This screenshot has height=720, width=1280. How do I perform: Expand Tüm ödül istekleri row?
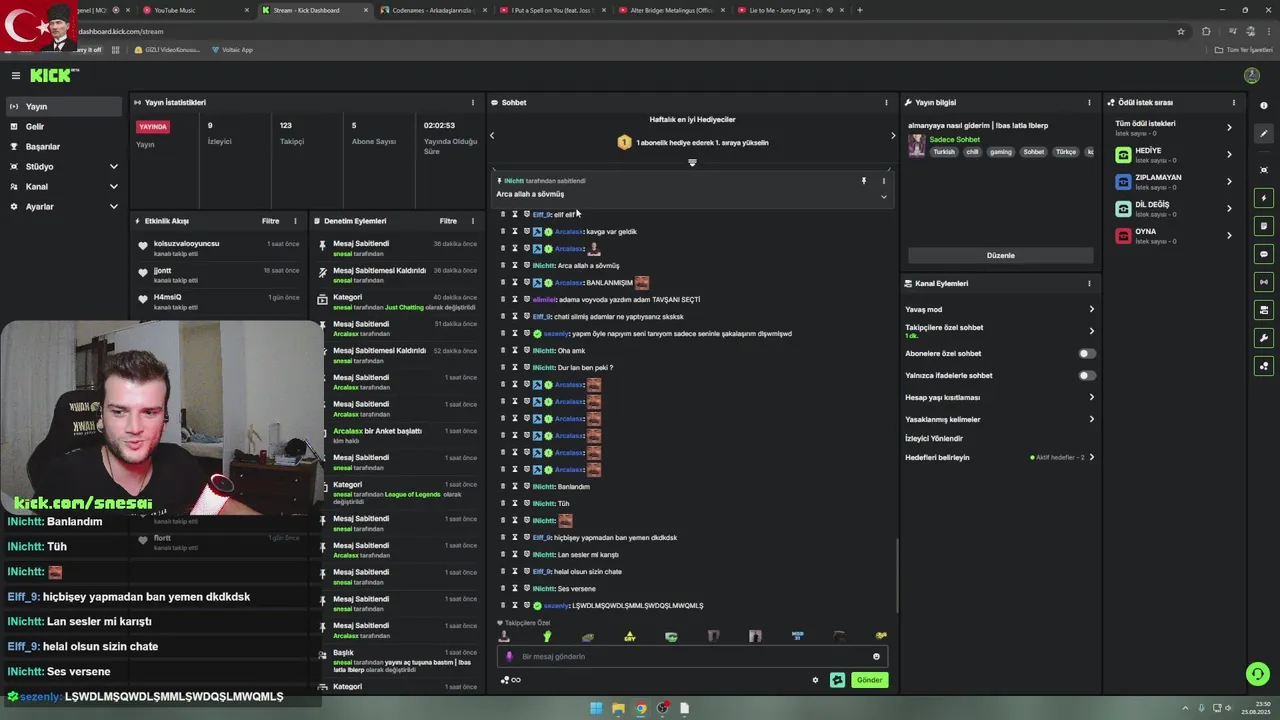(1176, 127)
